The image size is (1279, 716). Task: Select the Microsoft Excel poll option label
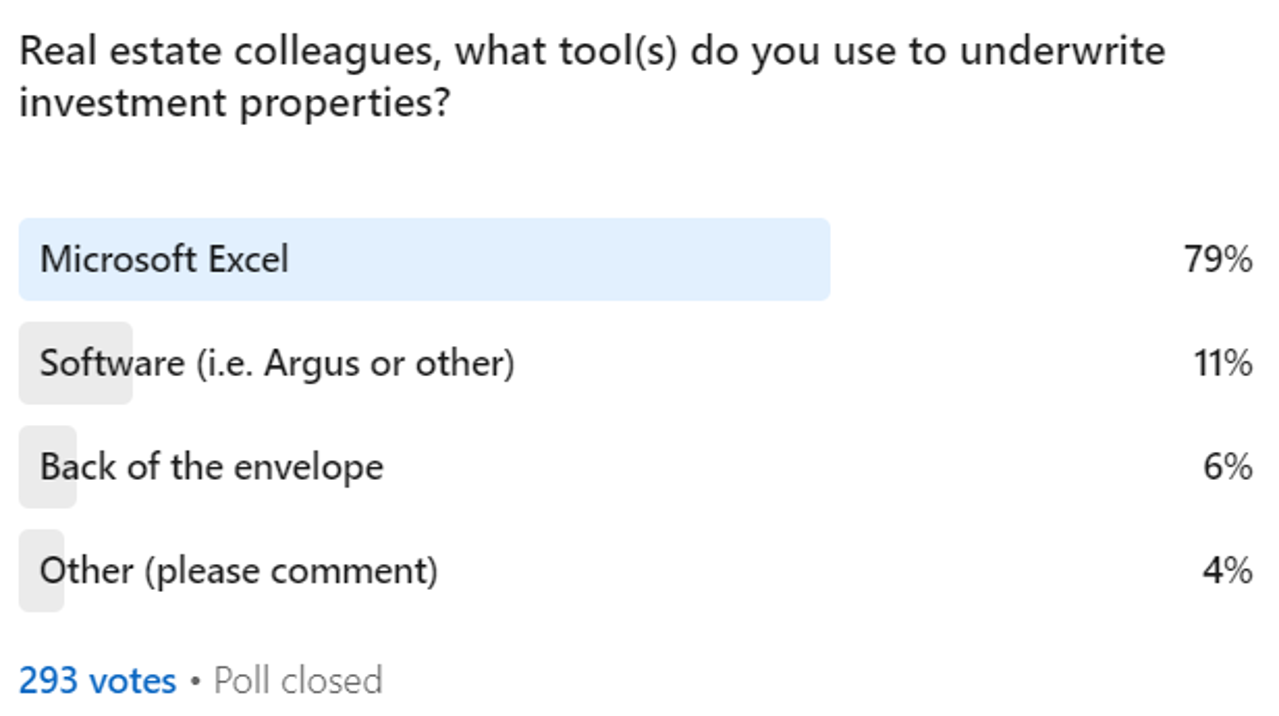click(x=164, y=260)
